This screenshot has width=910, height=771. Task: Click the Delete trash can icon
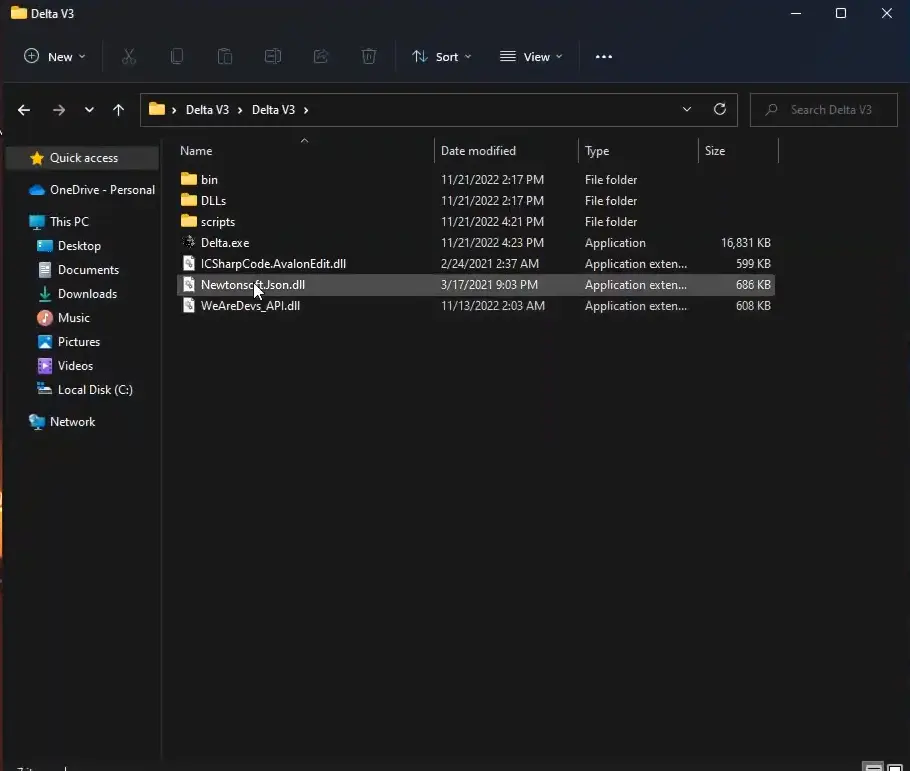point(369,57)
